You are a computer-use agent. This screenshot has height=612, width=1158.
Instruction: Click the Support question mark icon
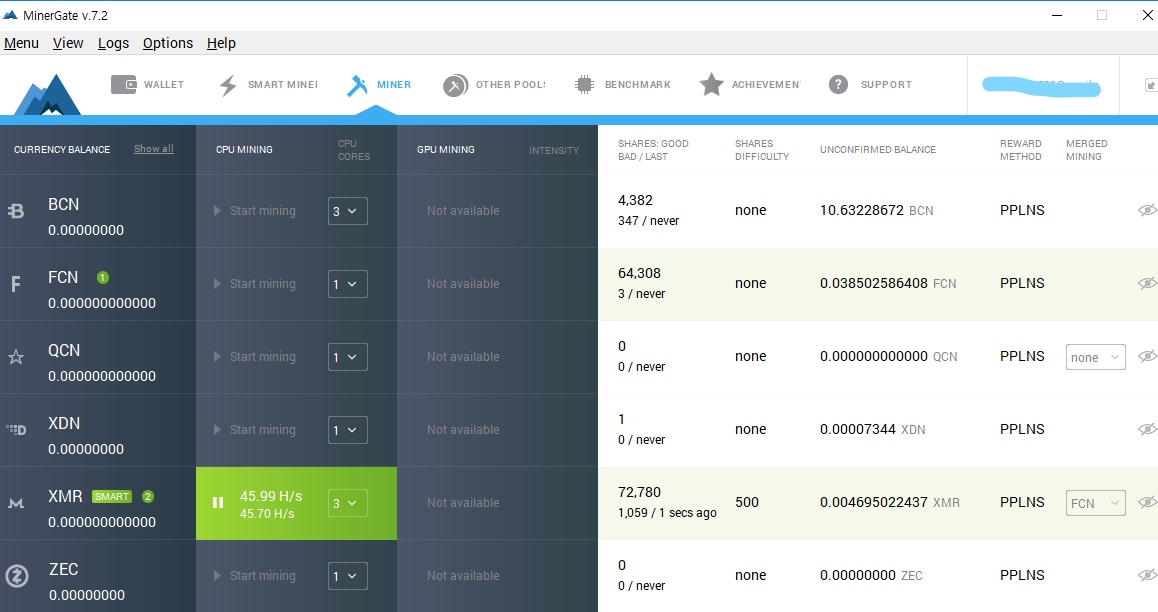point(838,85)
